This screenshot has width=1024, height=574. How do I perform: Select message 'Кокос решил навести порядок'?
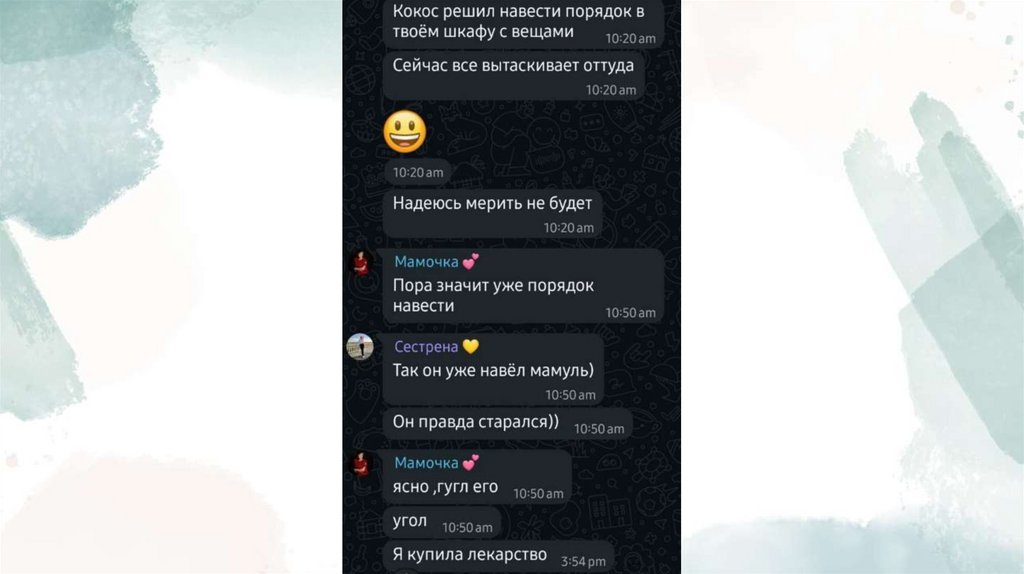[x=523, y=23]
